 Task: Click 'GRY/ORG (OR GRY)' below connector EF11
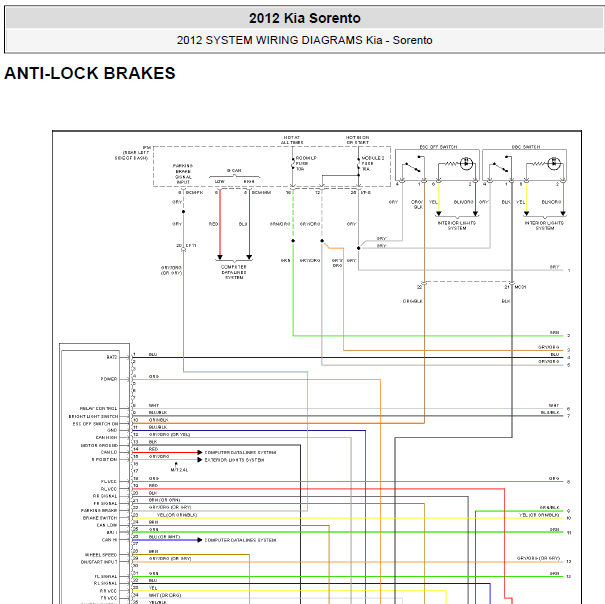click(x=171, y=270)
